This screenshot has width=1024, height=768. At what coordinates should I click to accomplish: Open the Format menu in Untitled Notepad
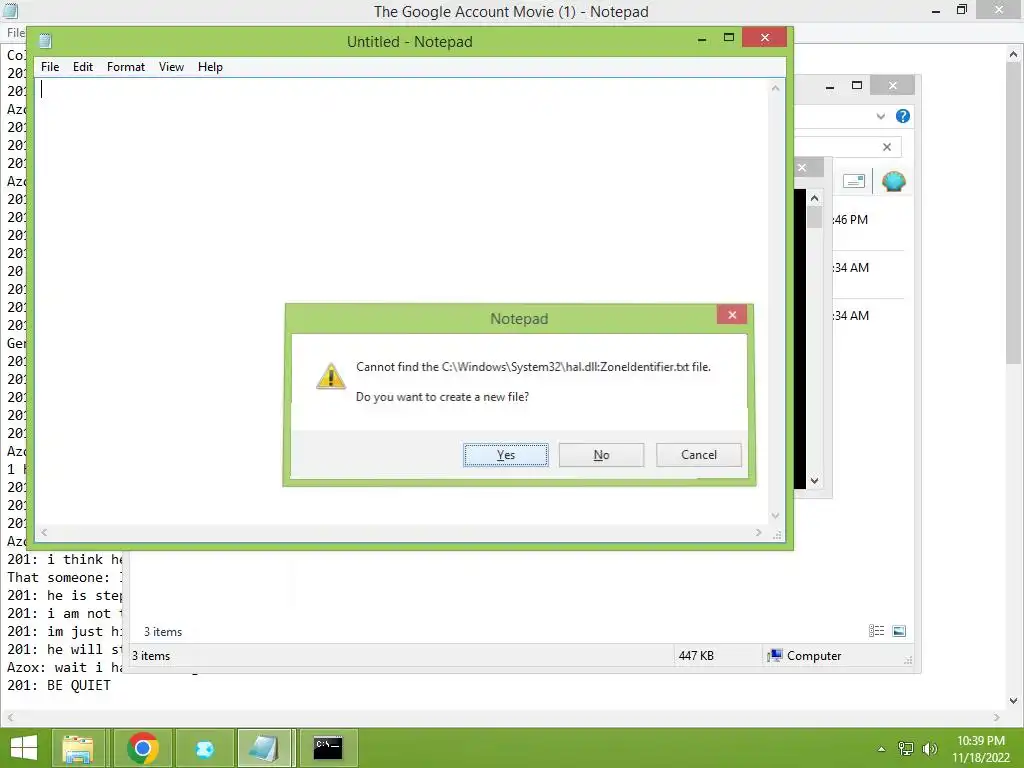coord(125,67)
